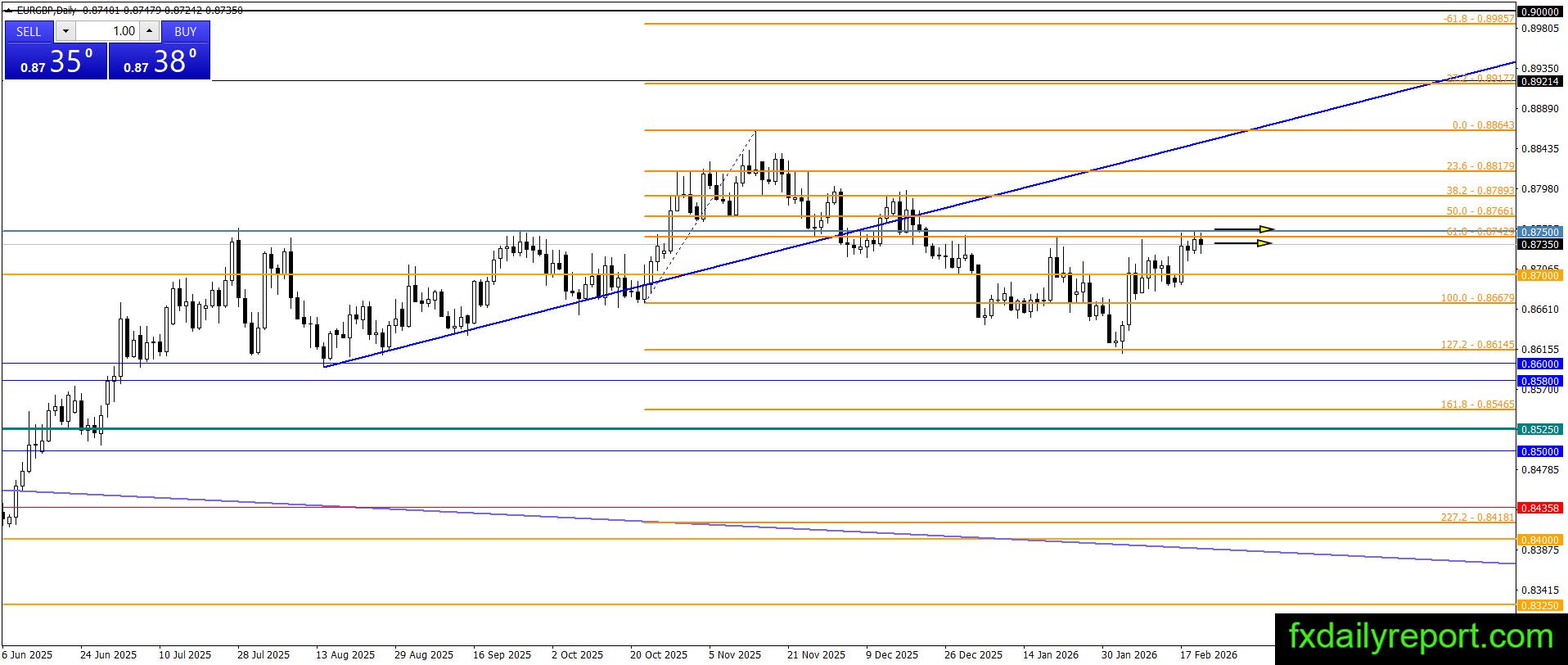
Task: Click the 20 Oct 2025 date label
Action: (x=659, y=655)
